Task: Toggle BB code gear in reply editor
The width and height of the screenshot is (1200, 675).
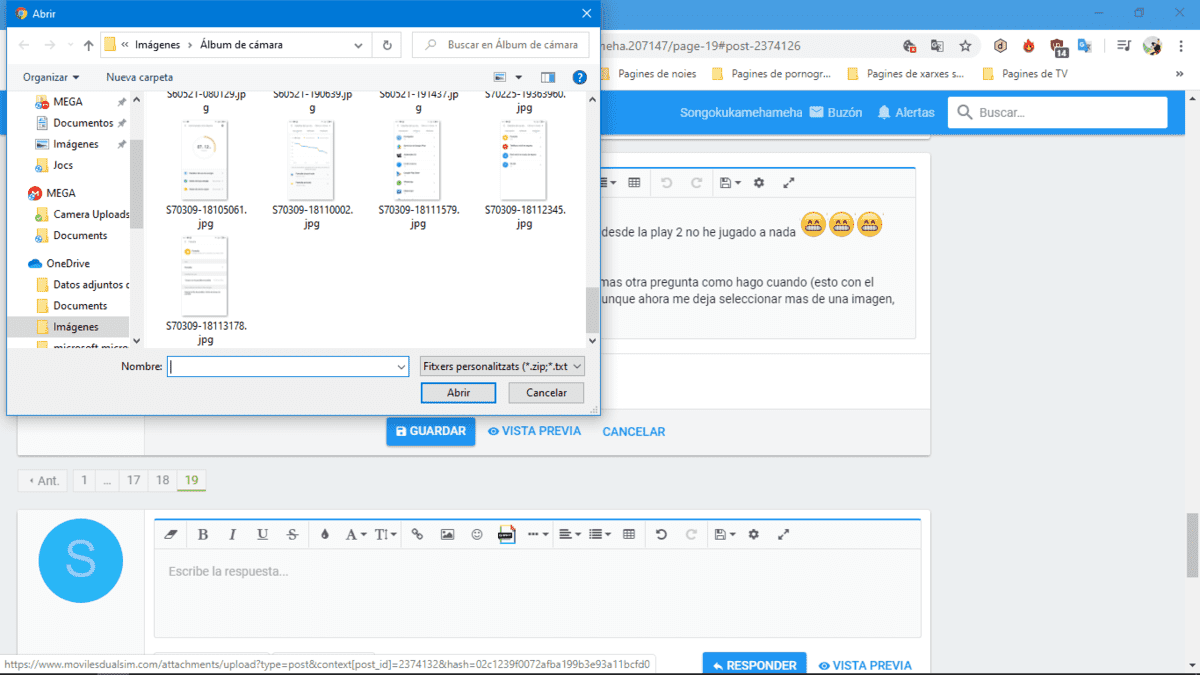Action: [753, 535]
